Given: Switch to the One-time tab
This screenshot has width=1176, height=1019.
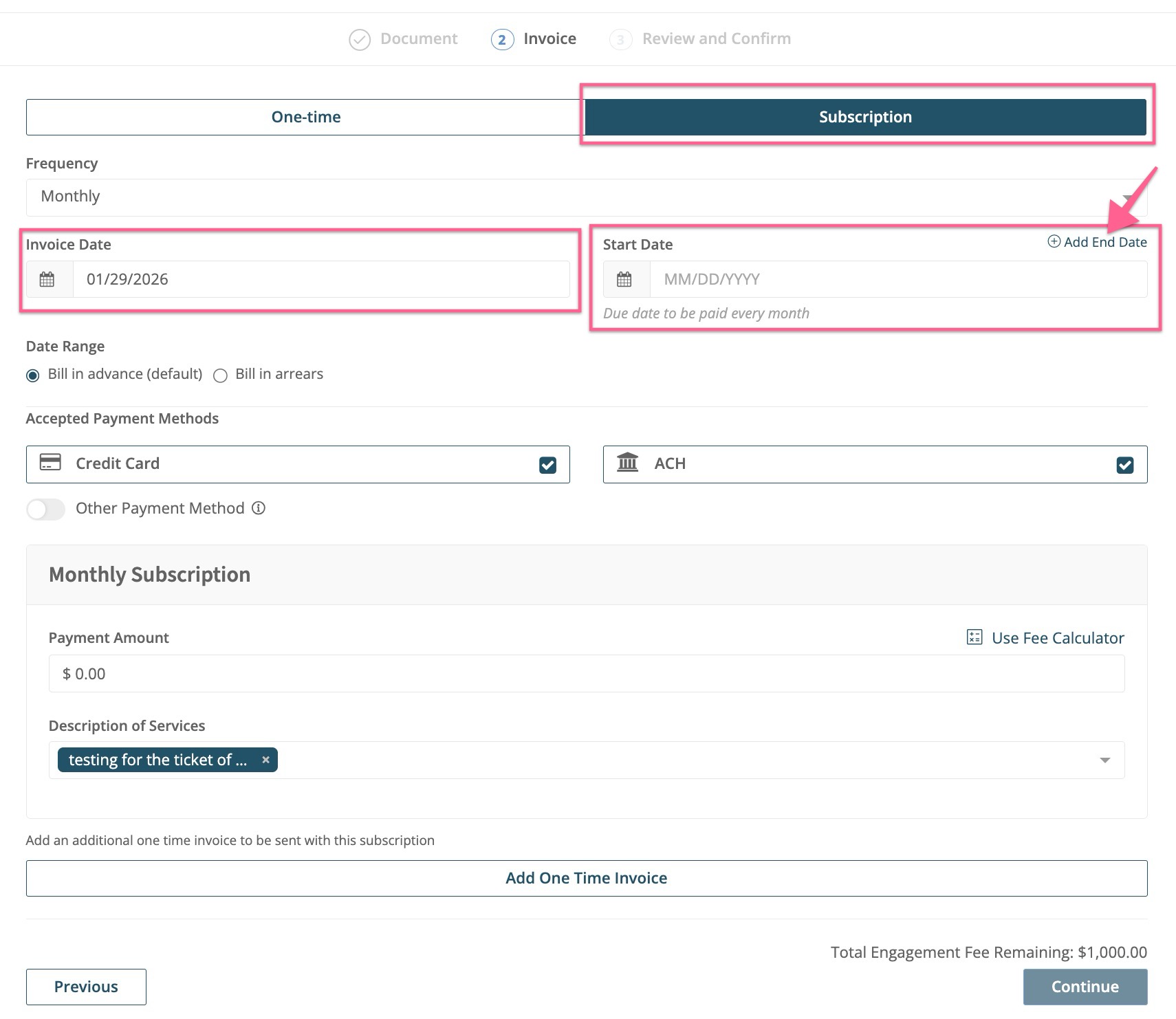Looking at the screenshot, I should 305,117.
